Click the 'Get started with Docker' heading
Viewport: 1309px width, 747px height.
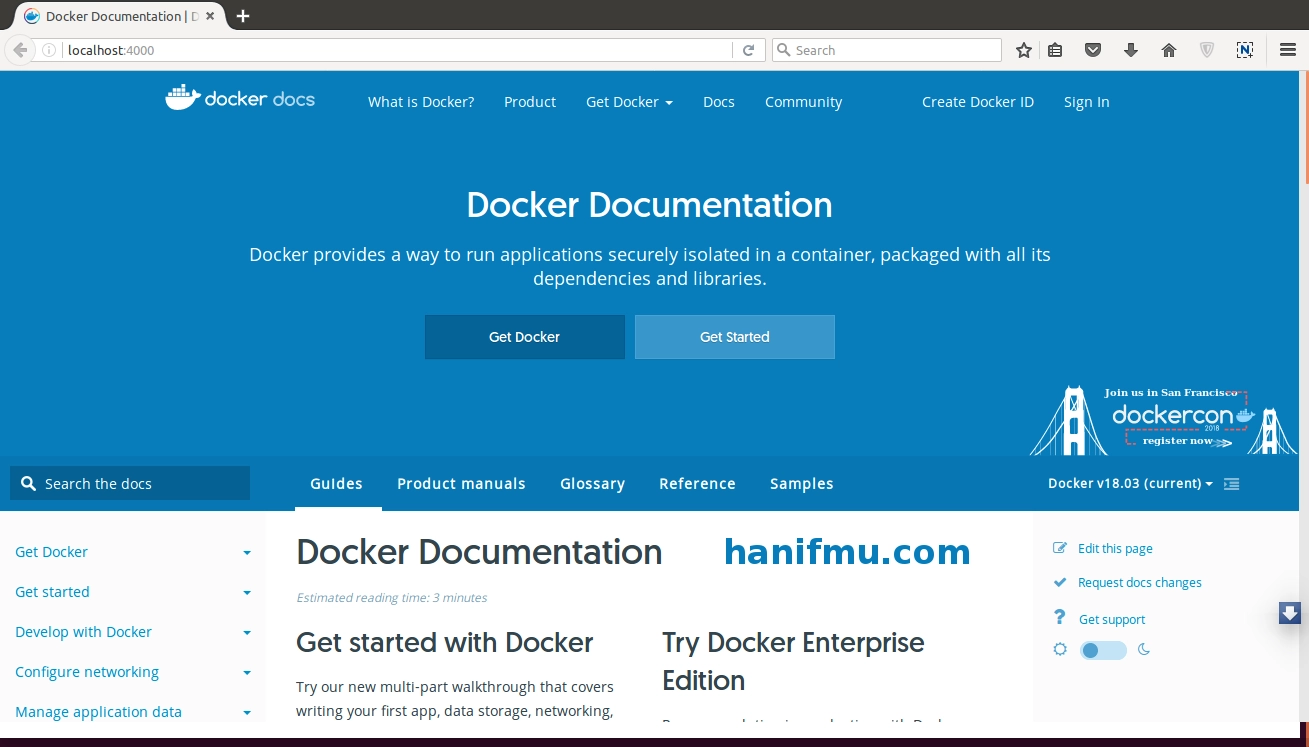pos(445,642)
